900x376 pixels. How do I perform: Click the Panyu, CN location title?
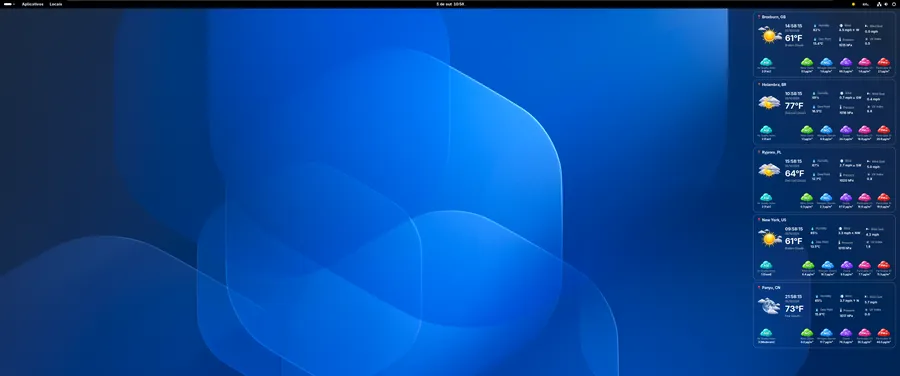(x=771, y=288)
